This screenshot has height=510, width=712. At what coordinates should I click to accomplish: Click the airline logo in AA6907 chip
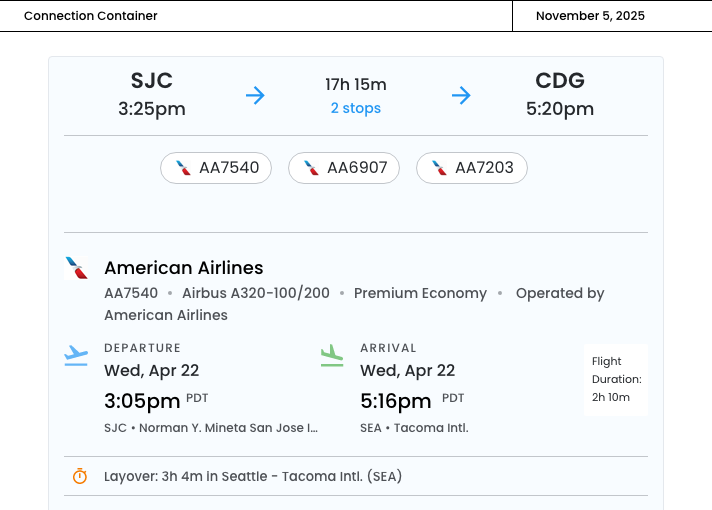click(311, 168)
